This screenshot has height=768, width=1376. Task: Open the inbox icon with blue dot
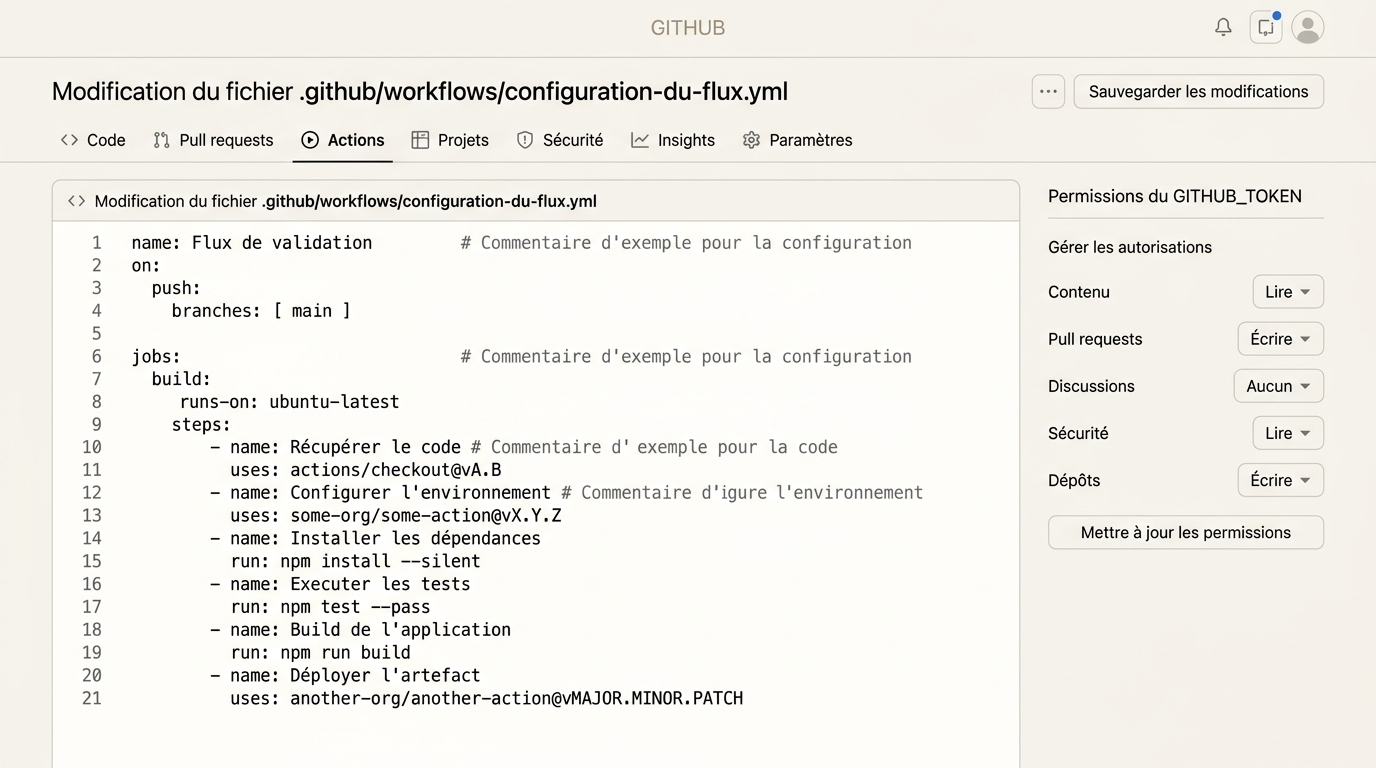[x=1266, y=27]
